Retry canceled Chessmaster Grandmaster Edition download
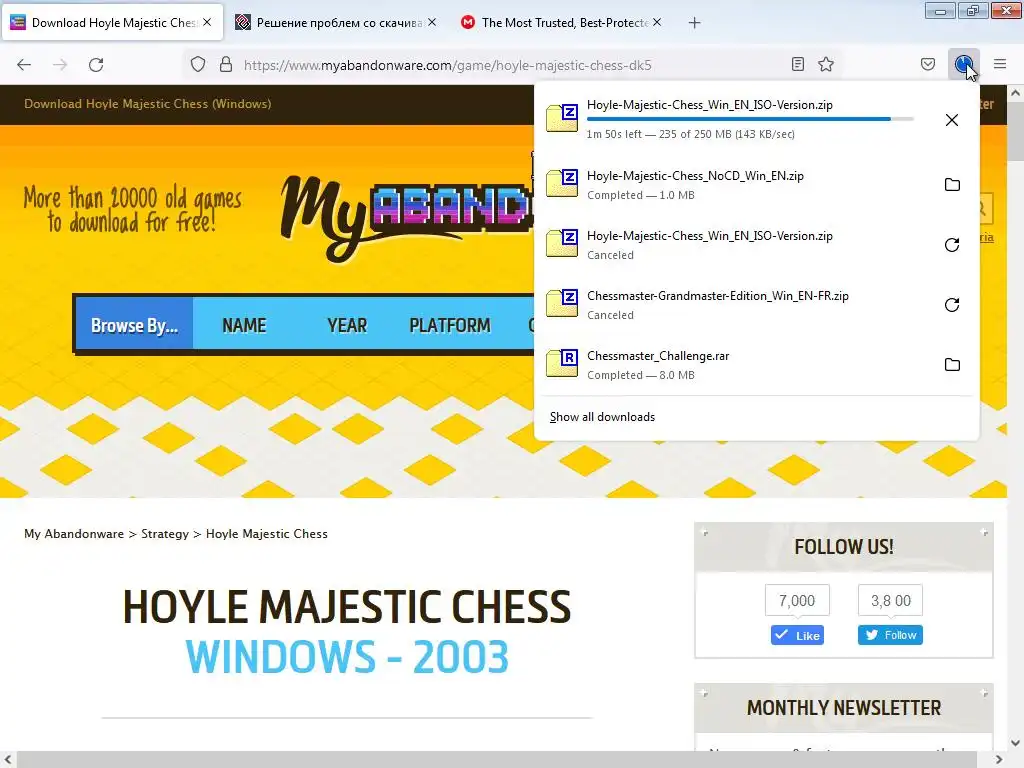The height and width of the screenshot is (768, 1024). click(952, 305)
